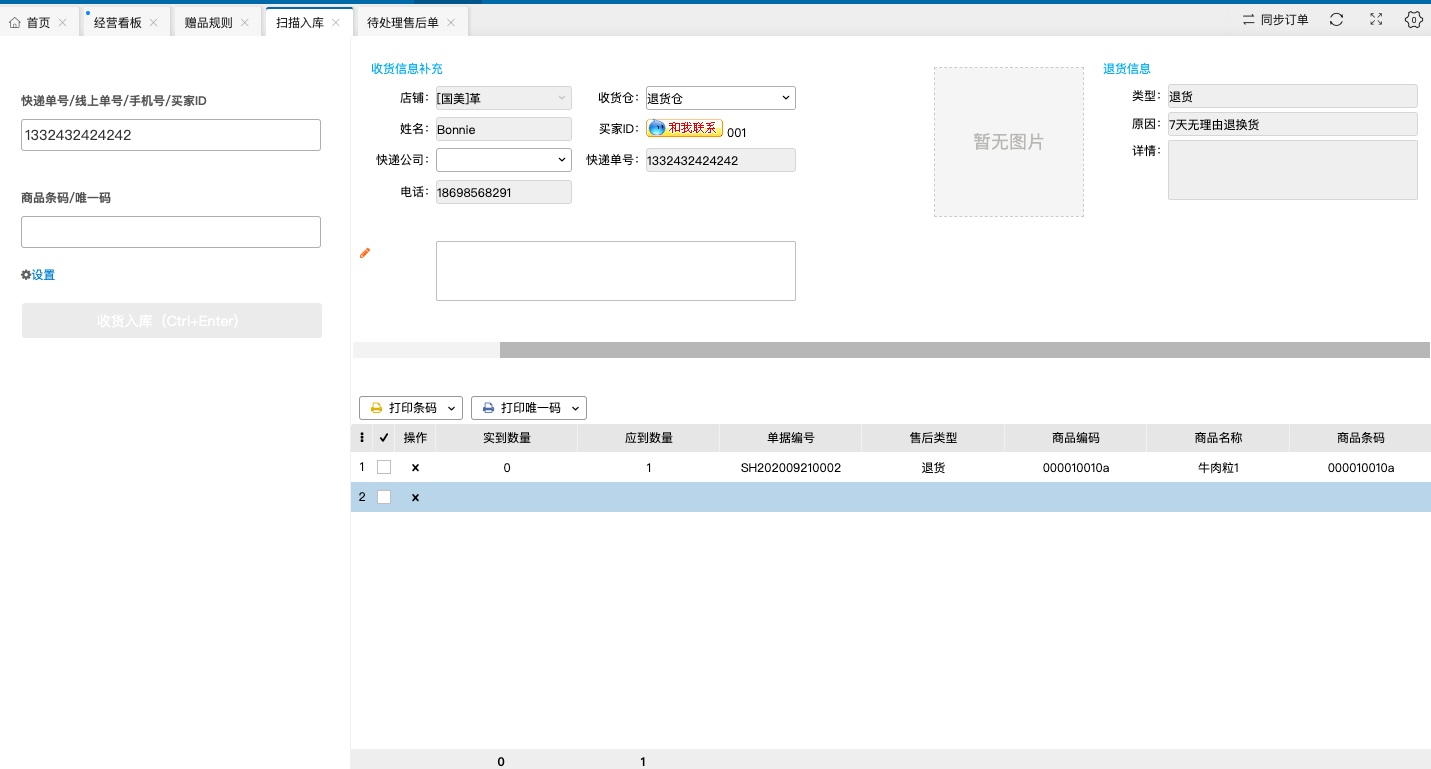This screenshot has height=769, width=1431.
Task: Click the horizontal scrollbar thumb
Action: (965, 350)
